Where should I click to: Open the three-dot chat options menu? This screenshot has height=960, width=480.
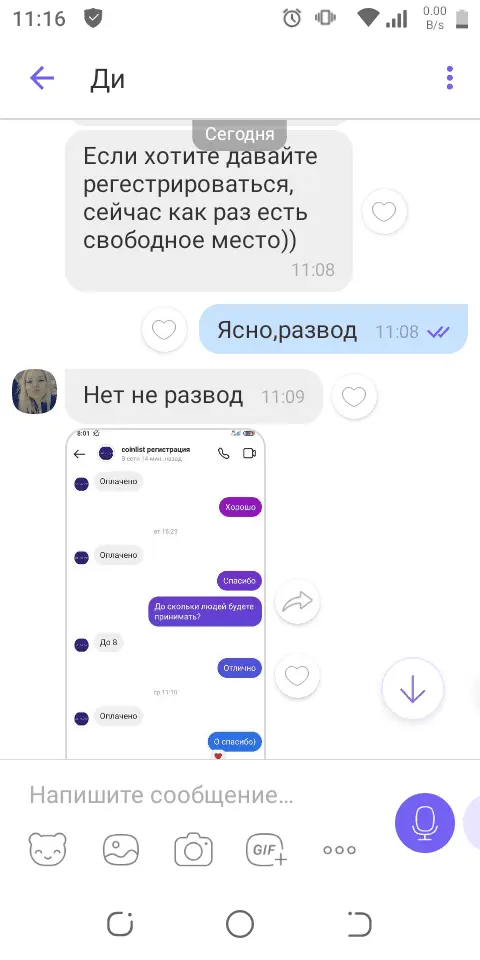point(450,78)
